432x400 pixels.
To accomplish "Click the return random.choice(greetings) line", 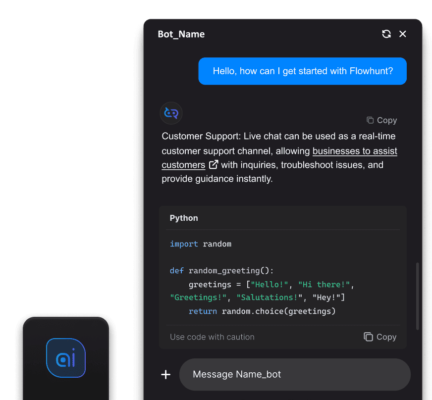I will [x=262, y=311].
